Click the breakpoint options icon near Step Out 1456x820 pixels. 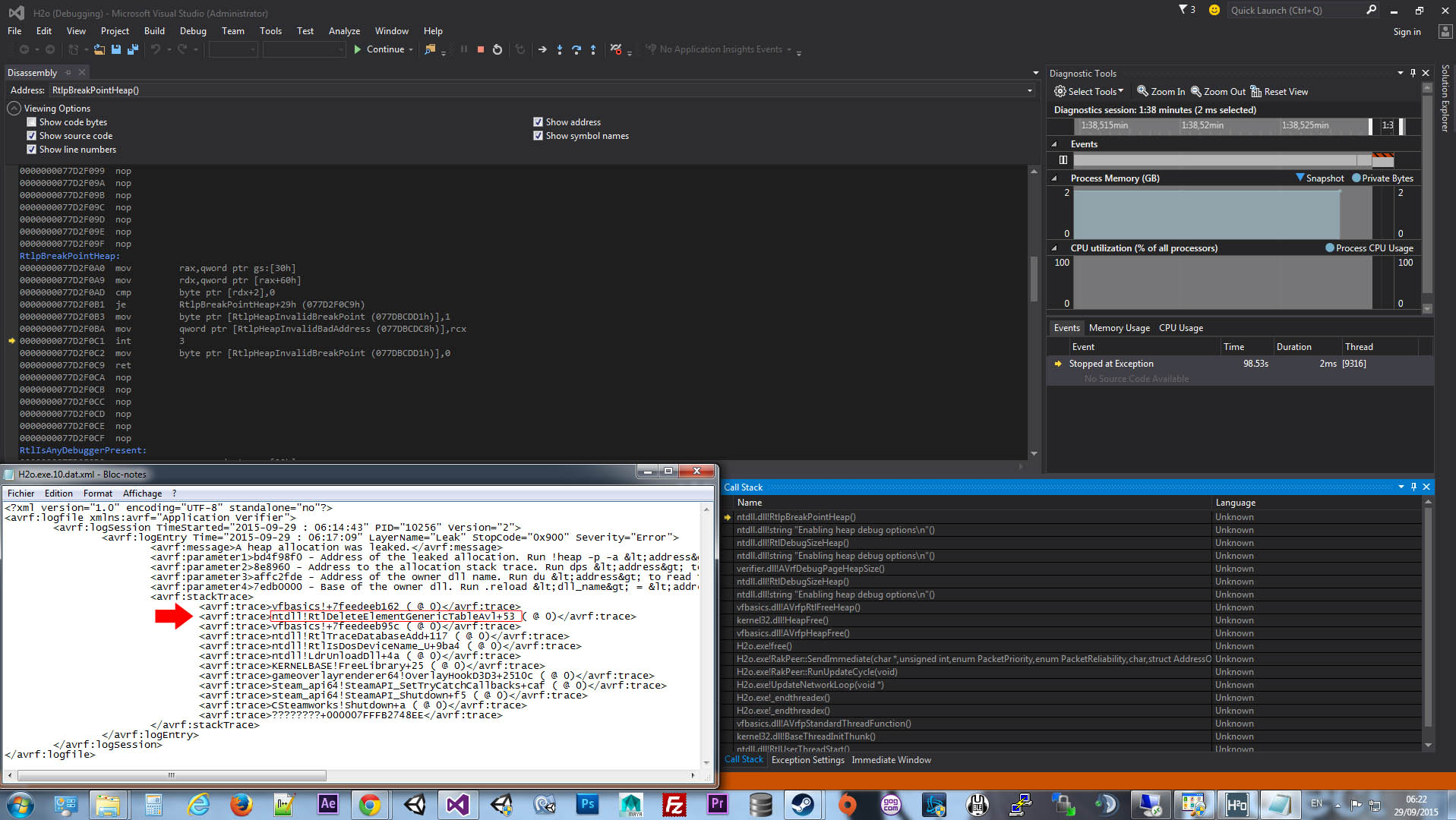coord(616,49)
